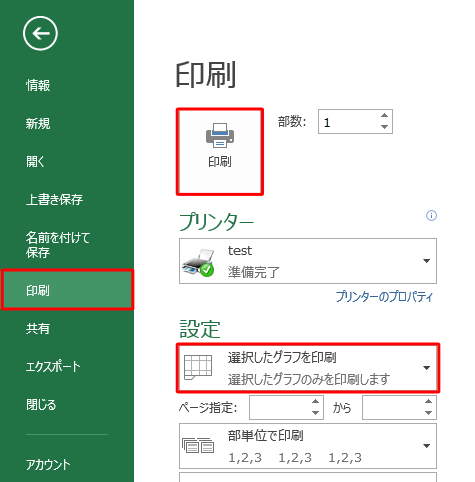Open the アカウント sidebar item
This screenshot has width=475, height=482.
[x=48, y=464]
